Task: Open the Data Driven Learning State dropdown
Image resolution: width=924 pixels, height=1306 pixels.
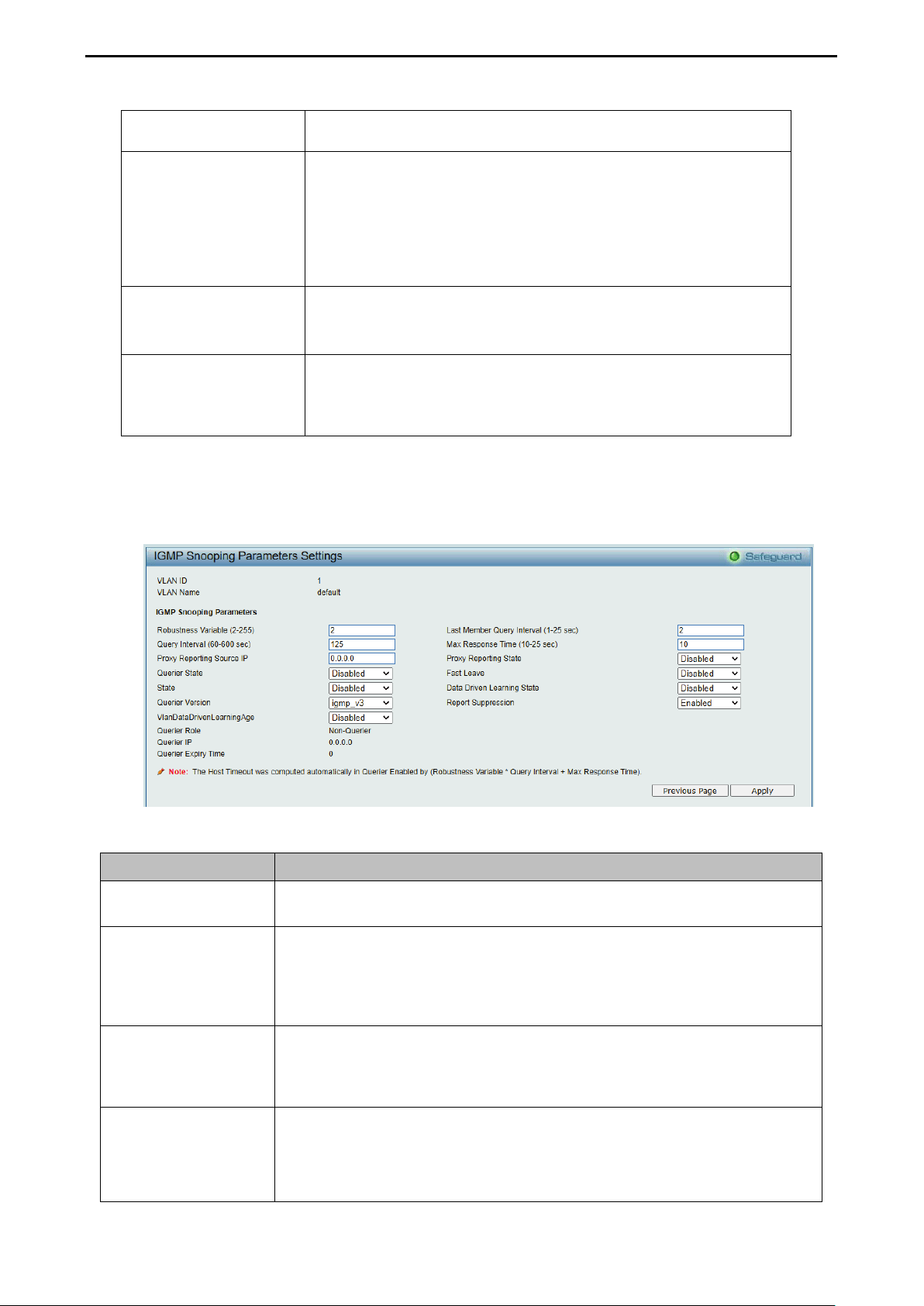Action: [x=709, y=688]
